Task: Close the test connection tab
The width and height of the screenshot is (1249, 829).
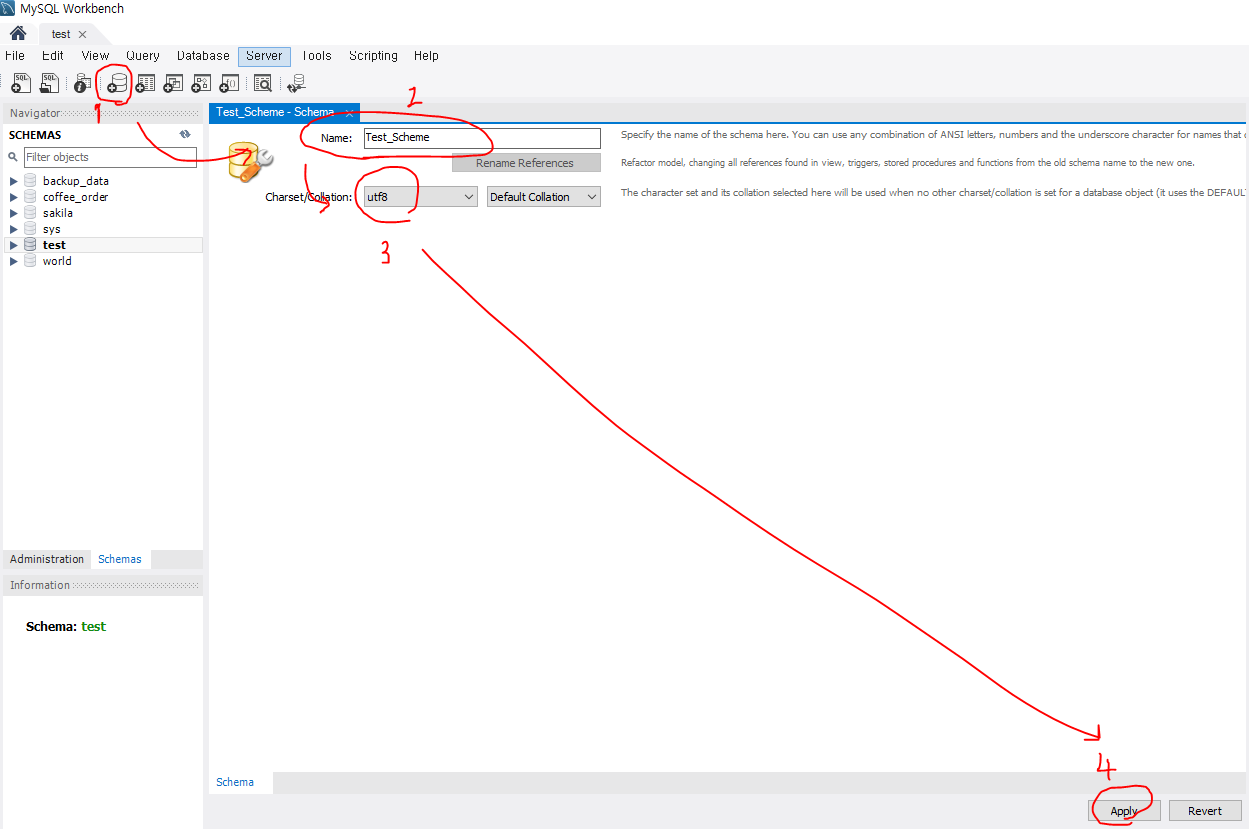Action: point(83,34)
